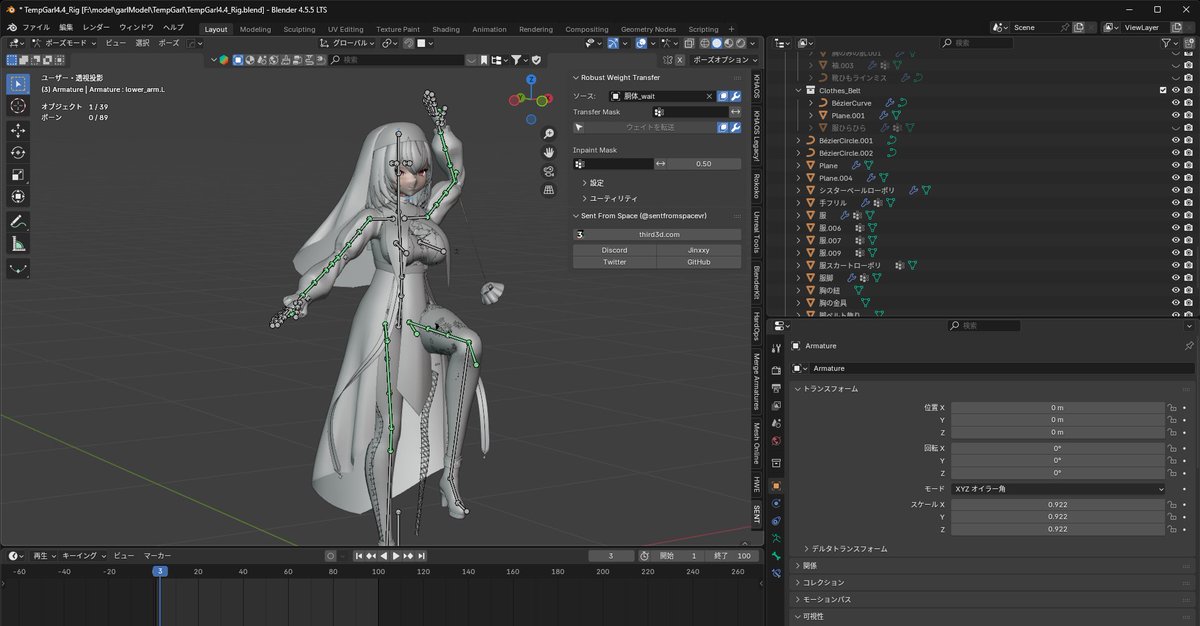Open the レンダー menu
1200x626 pixels.
97,28
